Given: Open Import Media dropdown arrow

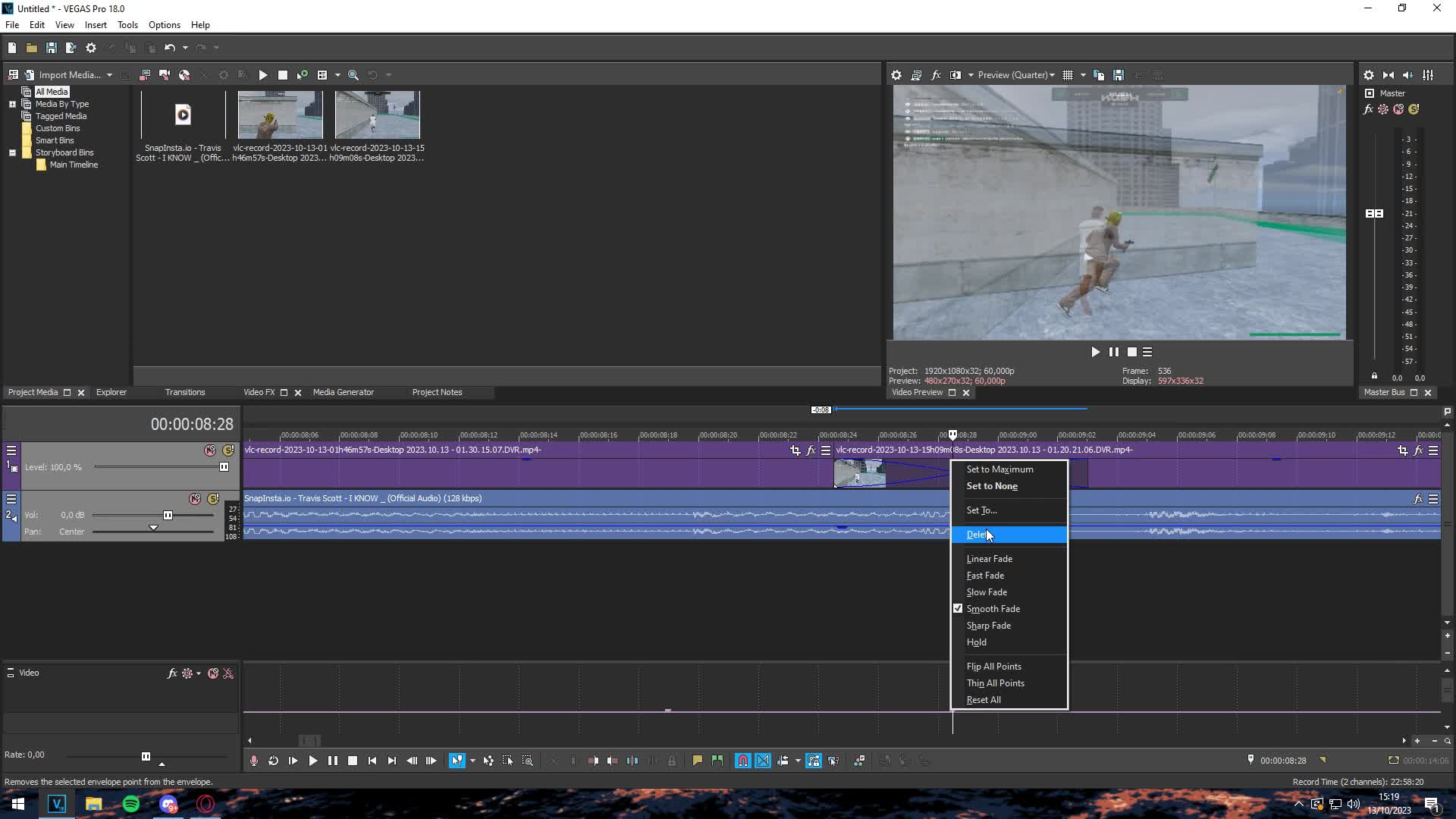Looking at the screenshot, I should pos(109,75).
